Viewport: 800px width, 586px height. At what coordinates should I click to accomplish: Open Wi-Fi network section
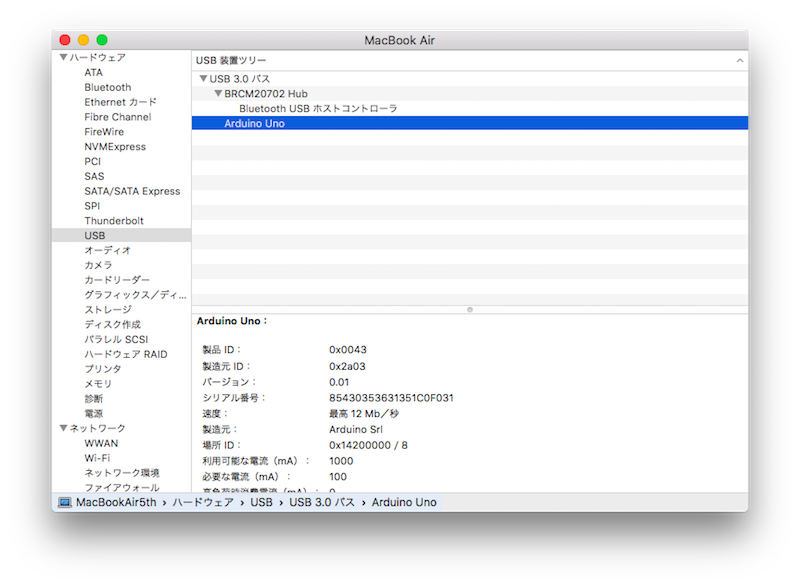[x=97, y=457]
